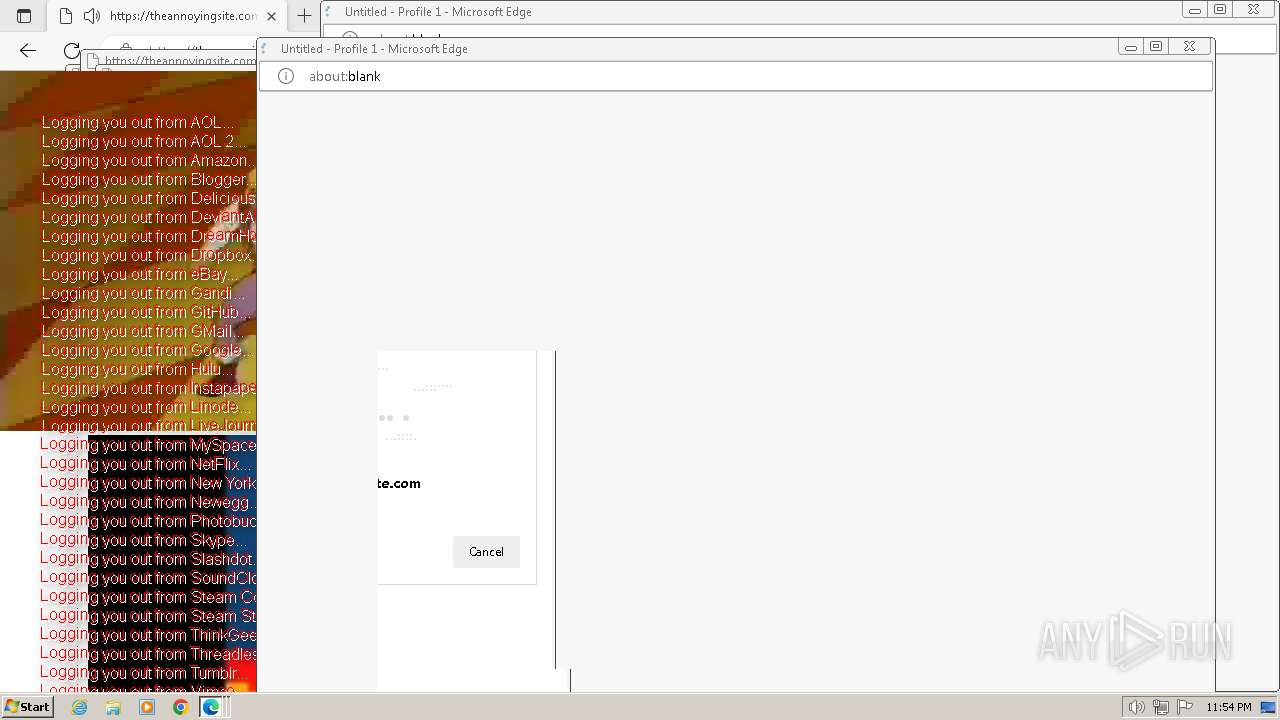Viewport: 1280px width, 720px height.
Task: Click the about:blank address field in front window
Action: [x=736, y=76]
